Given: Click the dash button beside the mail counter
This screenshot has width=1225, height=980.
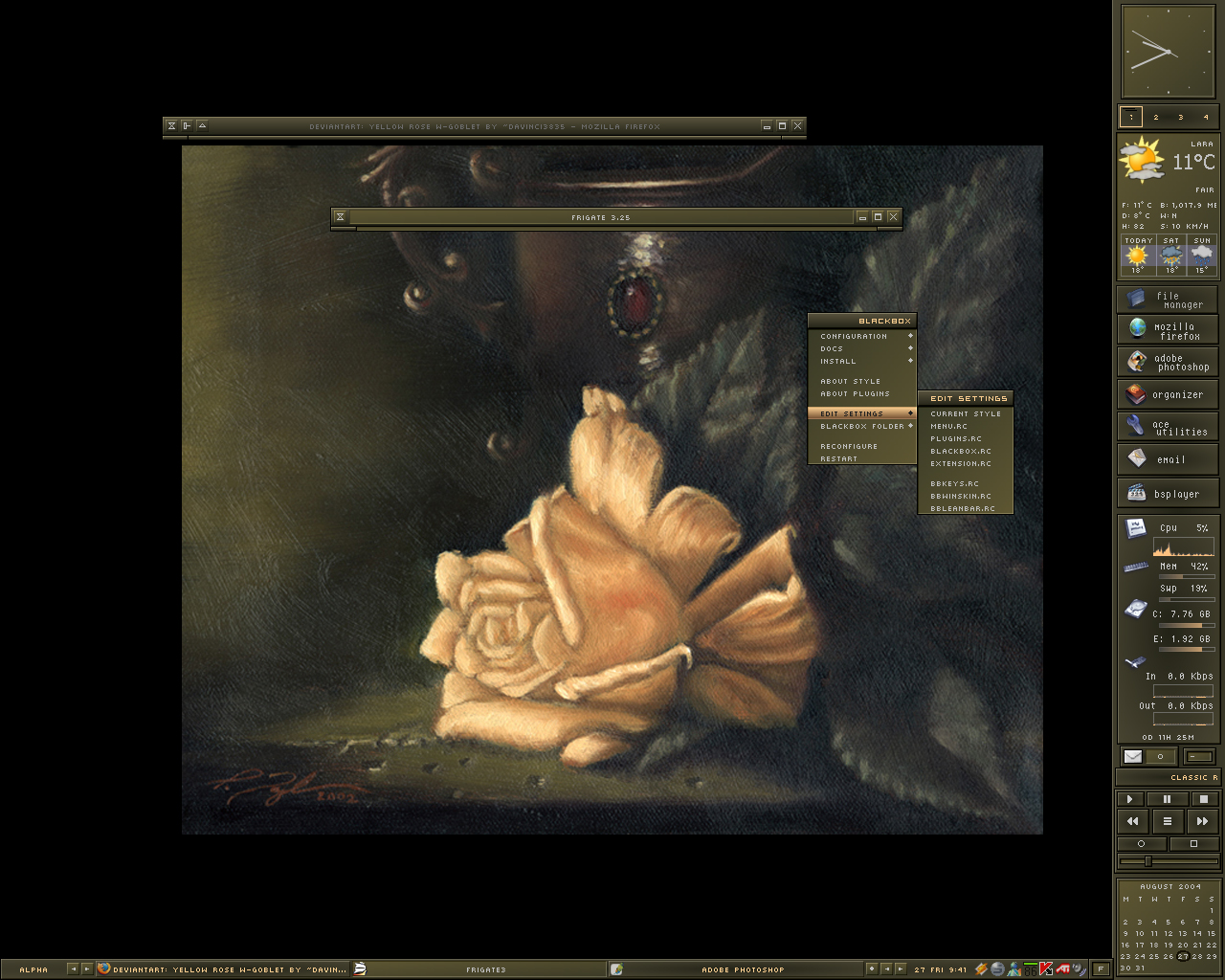Looking at the screenshot, I should click(1198, 756).
